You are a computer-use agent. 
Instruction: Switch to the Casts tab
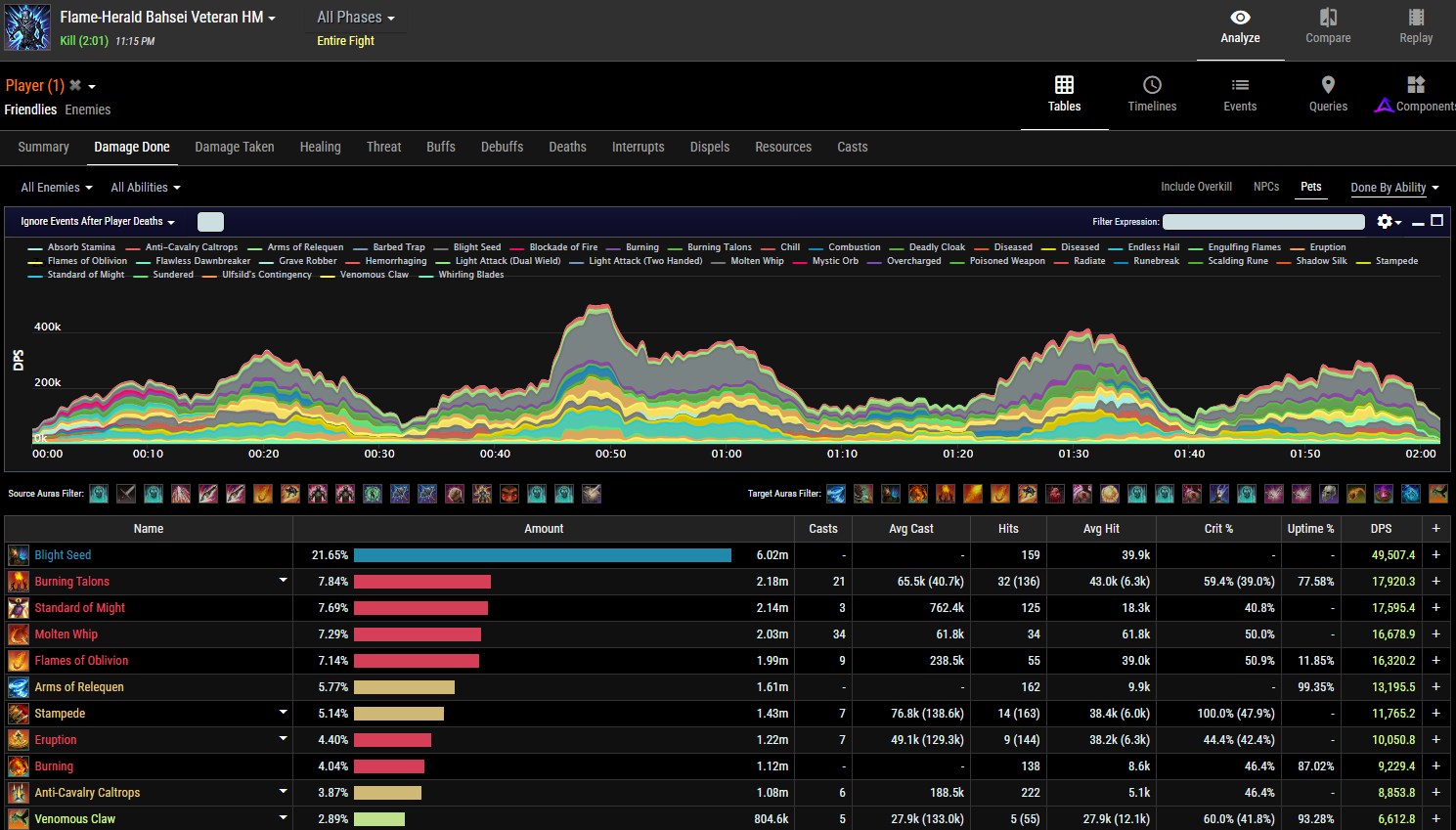point(853,147)
